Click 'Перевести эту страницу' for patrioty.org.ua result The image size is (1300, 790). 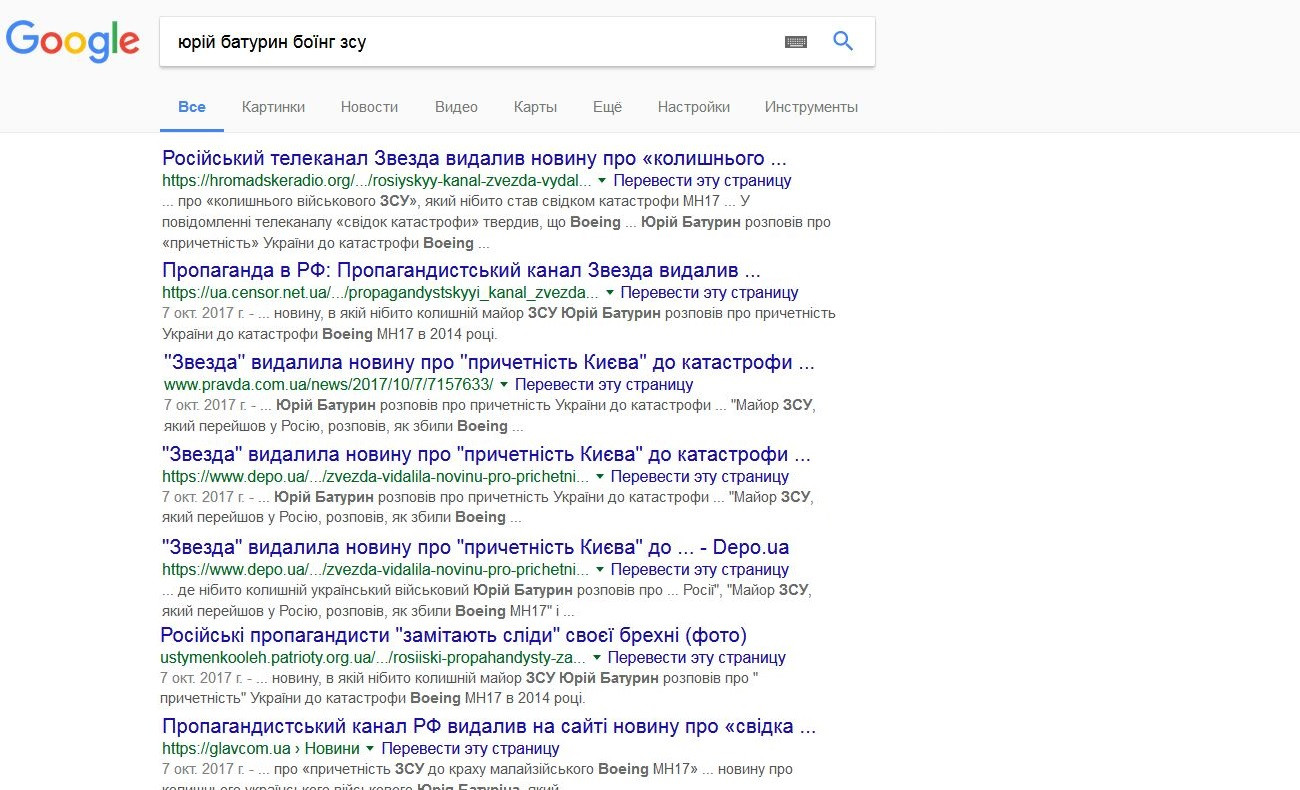(x=697, y=658)
